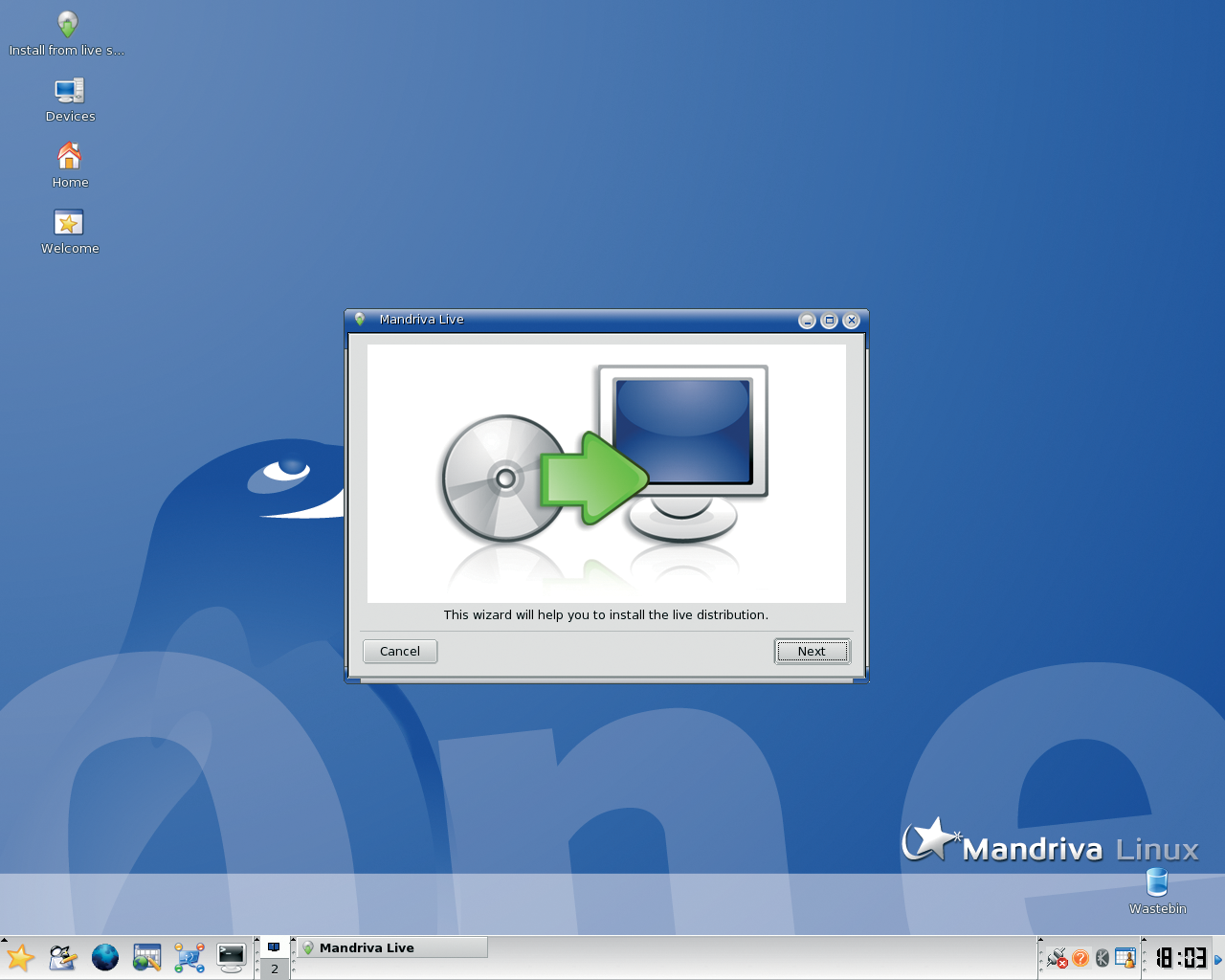The height and width of the screenshot is (980, 1225).
Task: Click the orange question mark tray icon
Action: tap(1080, 958)
